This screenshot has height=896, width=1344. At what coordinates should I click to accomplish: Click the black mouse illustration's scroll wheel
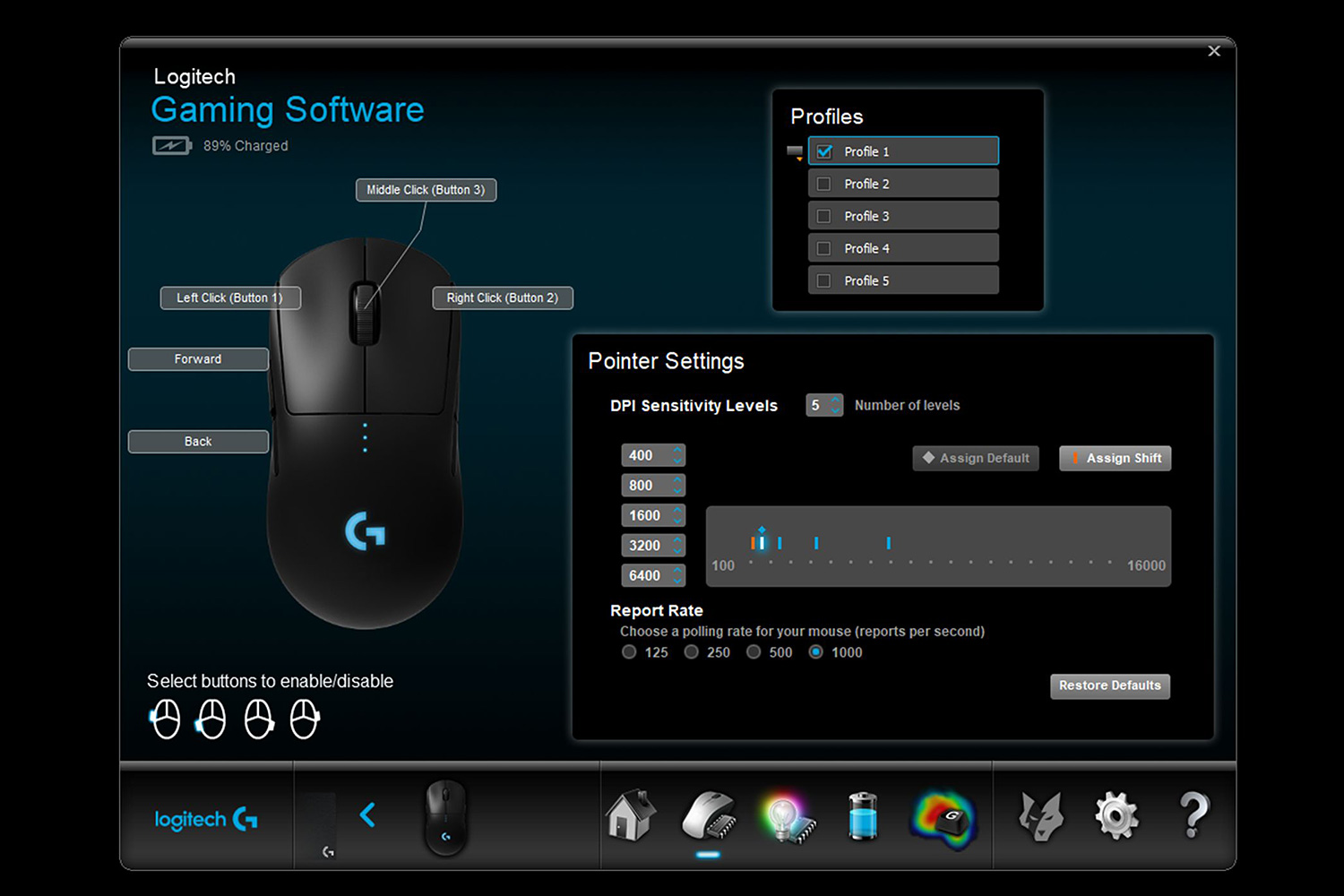[x=364, y=313]
